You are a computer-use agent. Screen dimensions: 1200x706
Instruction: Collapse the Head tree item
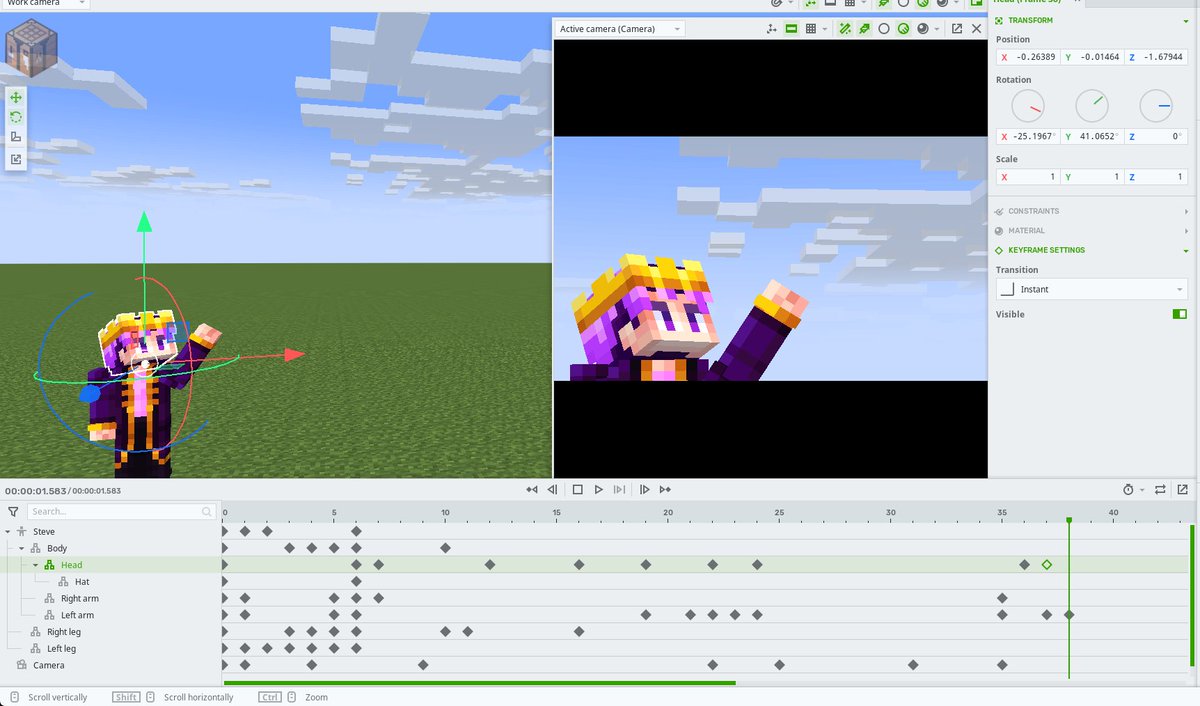click(35, 565)
